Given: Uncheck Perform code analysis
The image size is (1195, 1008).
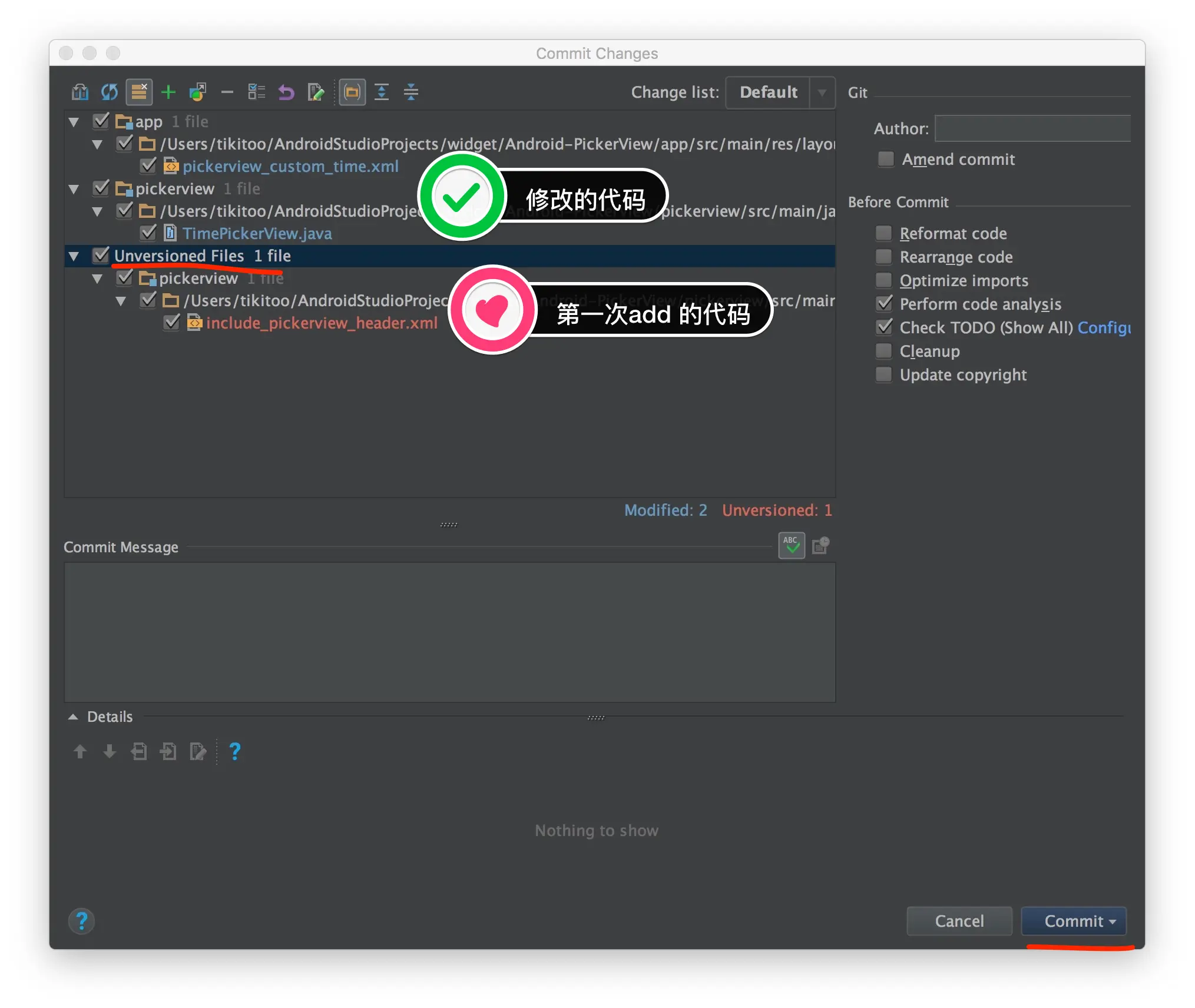Looking at the screenshot, I should tap(883, 304).
